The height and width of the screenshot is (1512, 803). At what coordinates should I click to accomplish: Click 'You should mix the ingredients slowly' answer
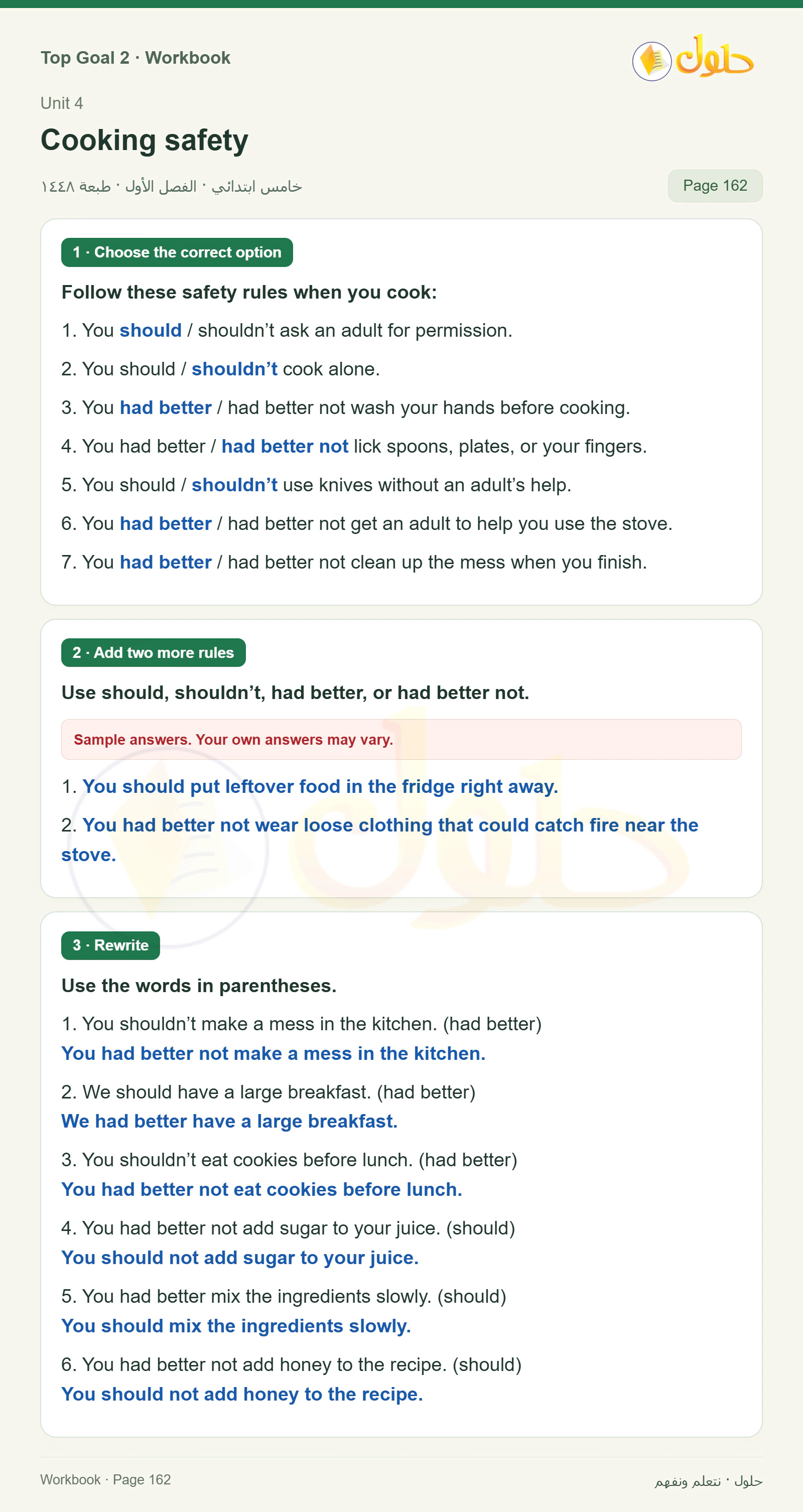coord(236,1326)
